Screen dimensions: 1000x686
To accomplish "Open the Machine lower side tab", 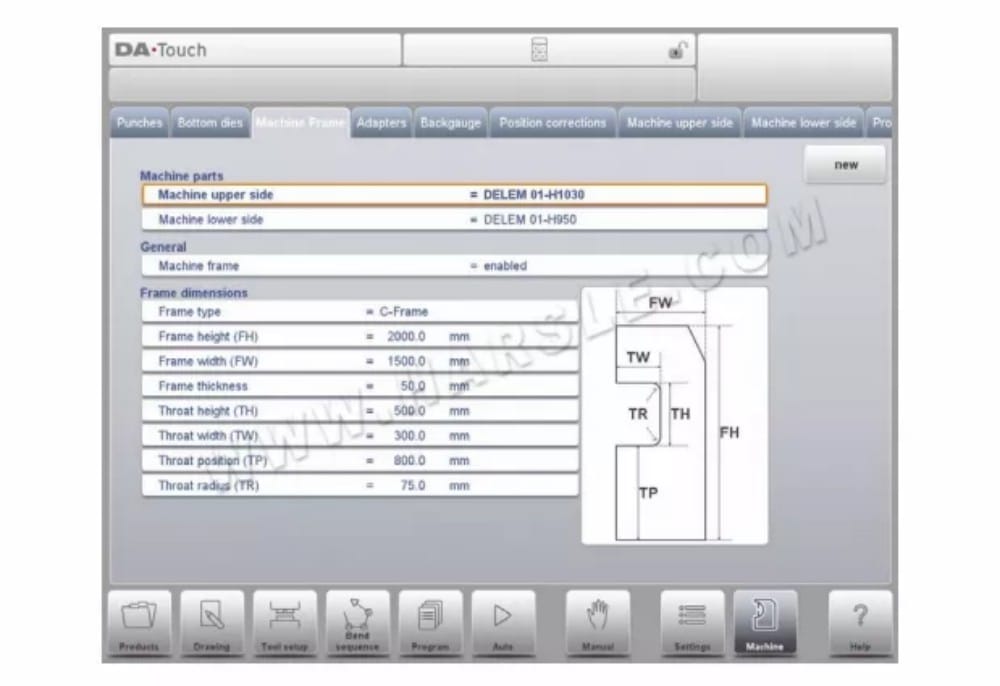I will click(803, 123).
